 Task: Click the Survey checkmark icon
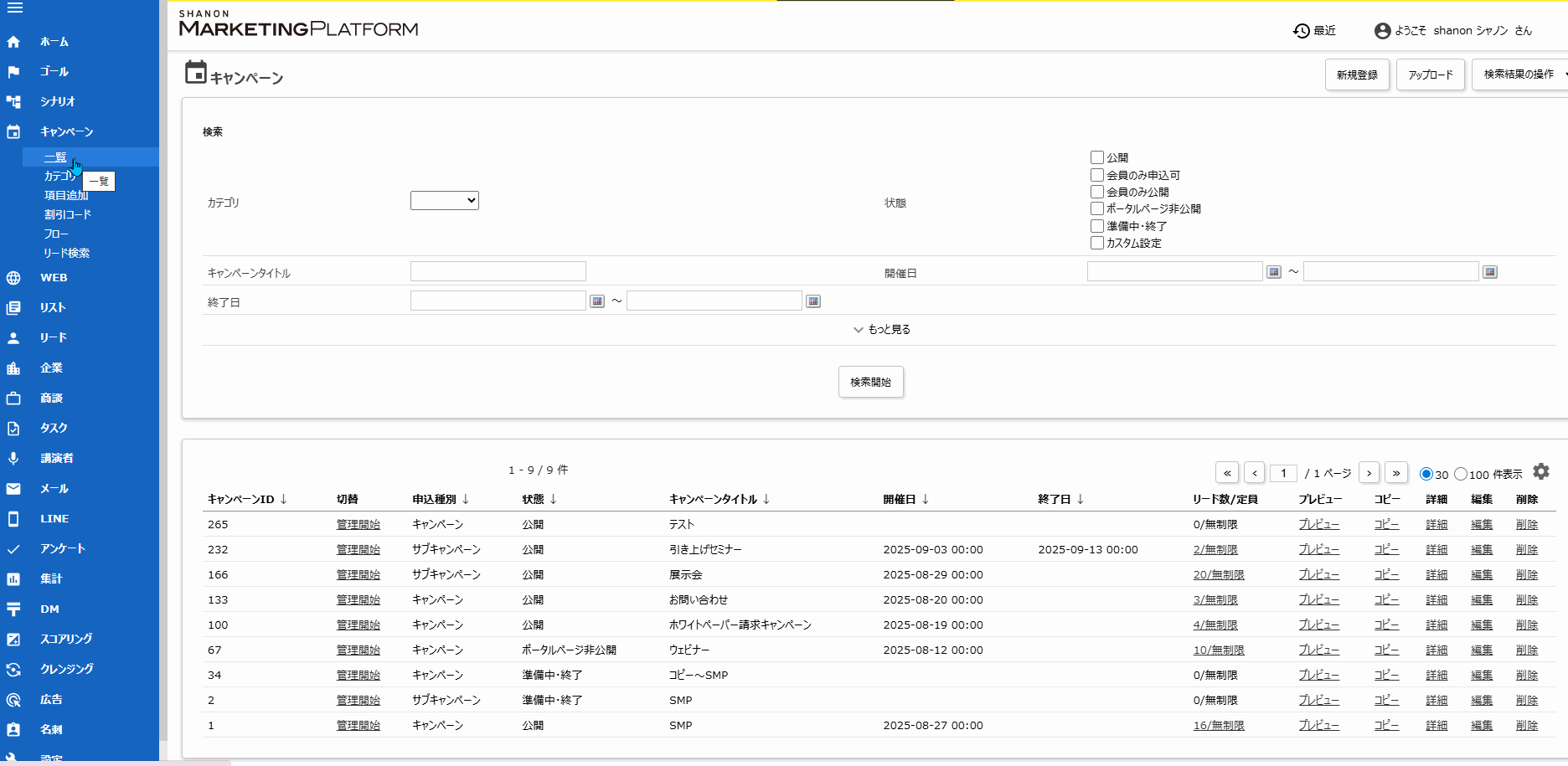[x=13, y=549]
